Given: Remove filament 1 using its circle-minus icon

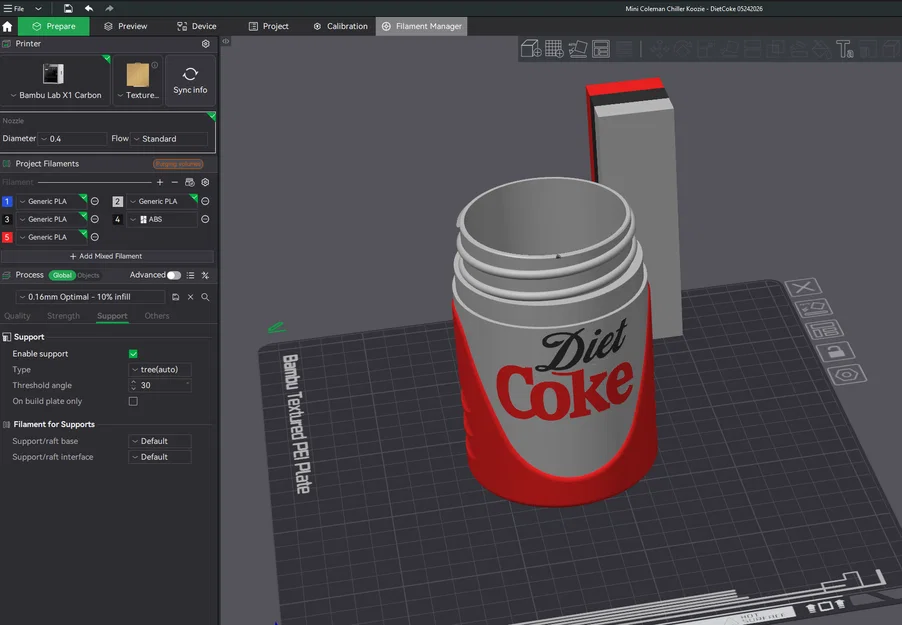Looking at the screenshot, I should coord(95,201).
